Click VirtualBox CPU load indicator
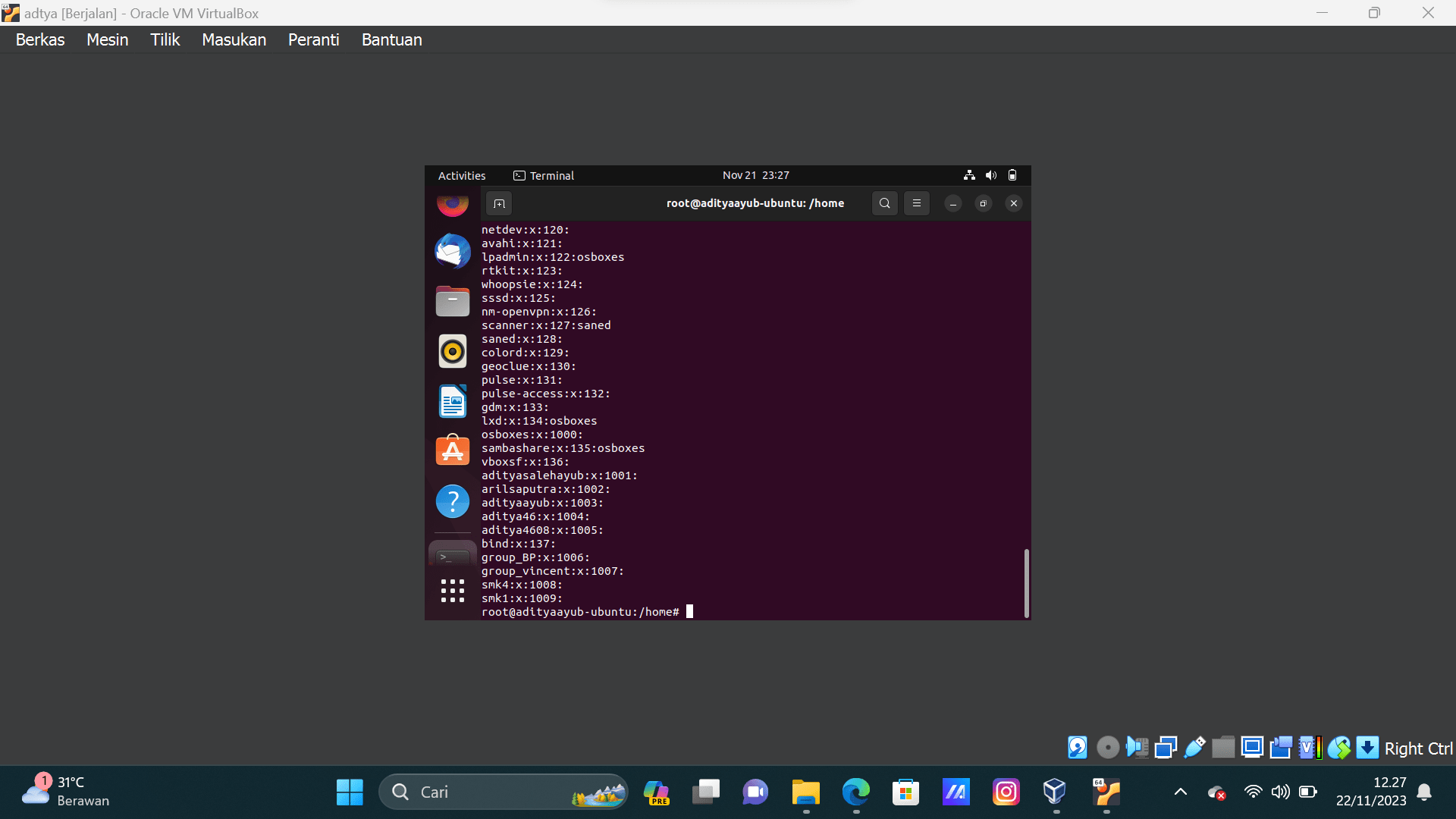Image resolution: width=1456 pixels, height=819 pixels. (x=1310, y=748)
